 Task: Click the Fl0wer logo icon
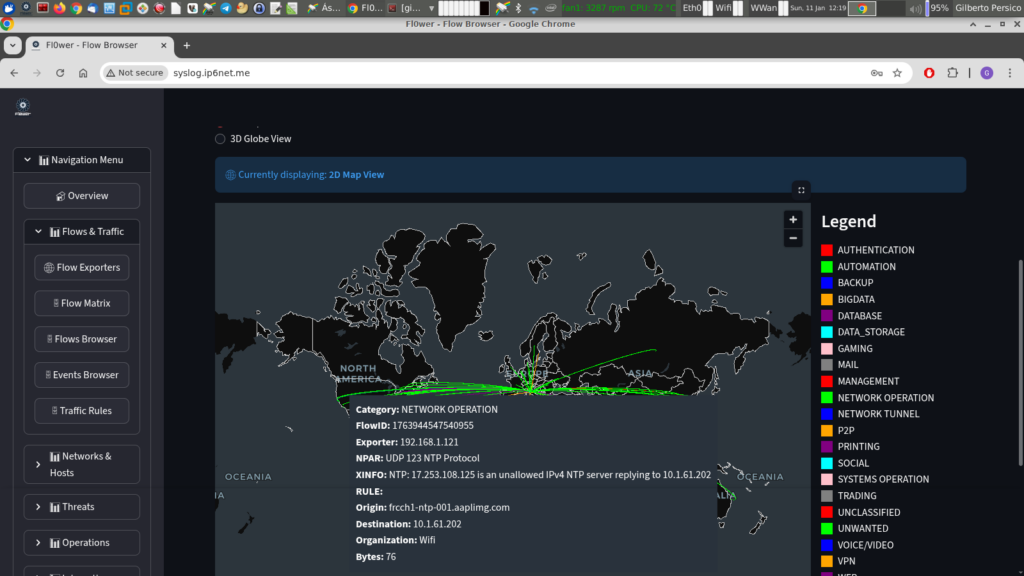(23, 107)
